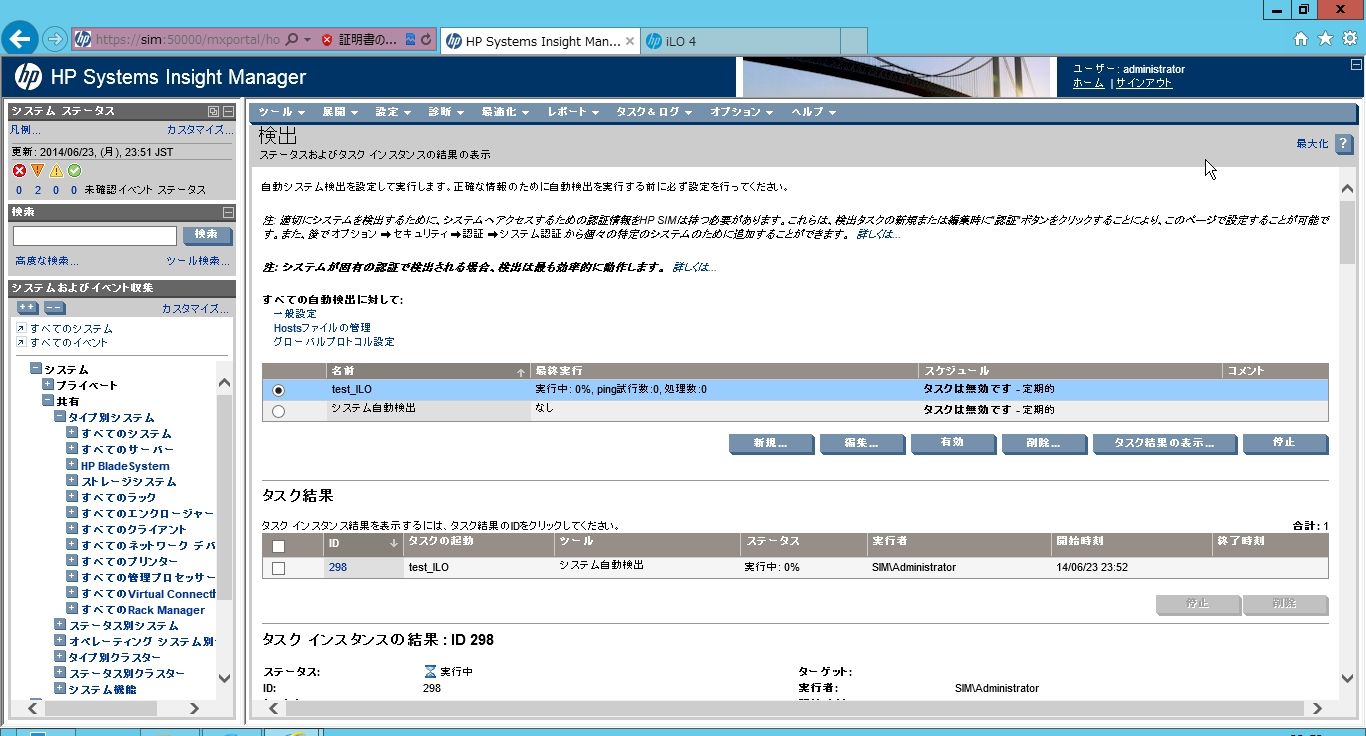Click the collapse-all '--' tree button
This screenshot has width=1366, height=736.
tap(55, 308)
